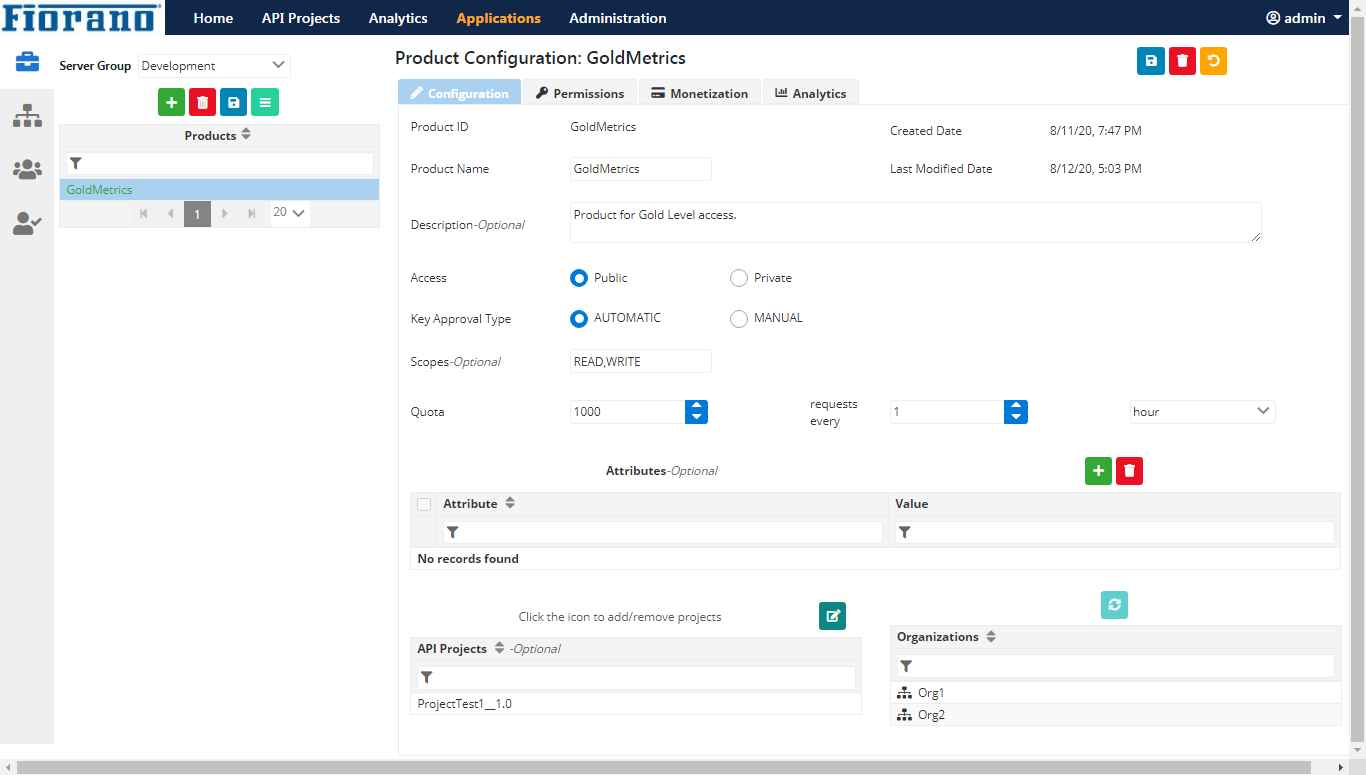This screenshot has width=1366, height=775.
Task: Sort the Attribute column
Action: point(510,503)
